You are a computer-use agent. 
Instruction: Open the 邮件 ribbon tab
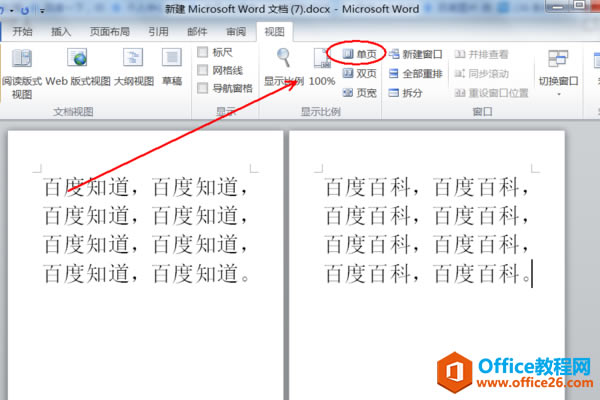pos(197,31)
